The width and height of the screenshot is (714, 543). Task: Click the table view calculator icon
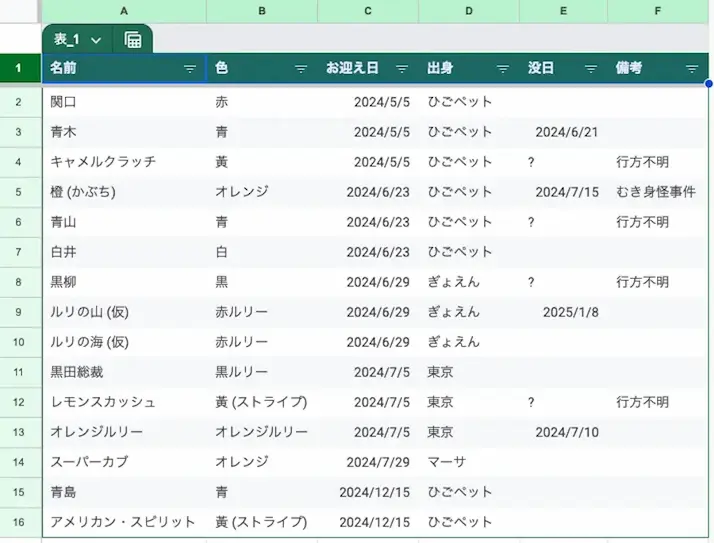133,40
